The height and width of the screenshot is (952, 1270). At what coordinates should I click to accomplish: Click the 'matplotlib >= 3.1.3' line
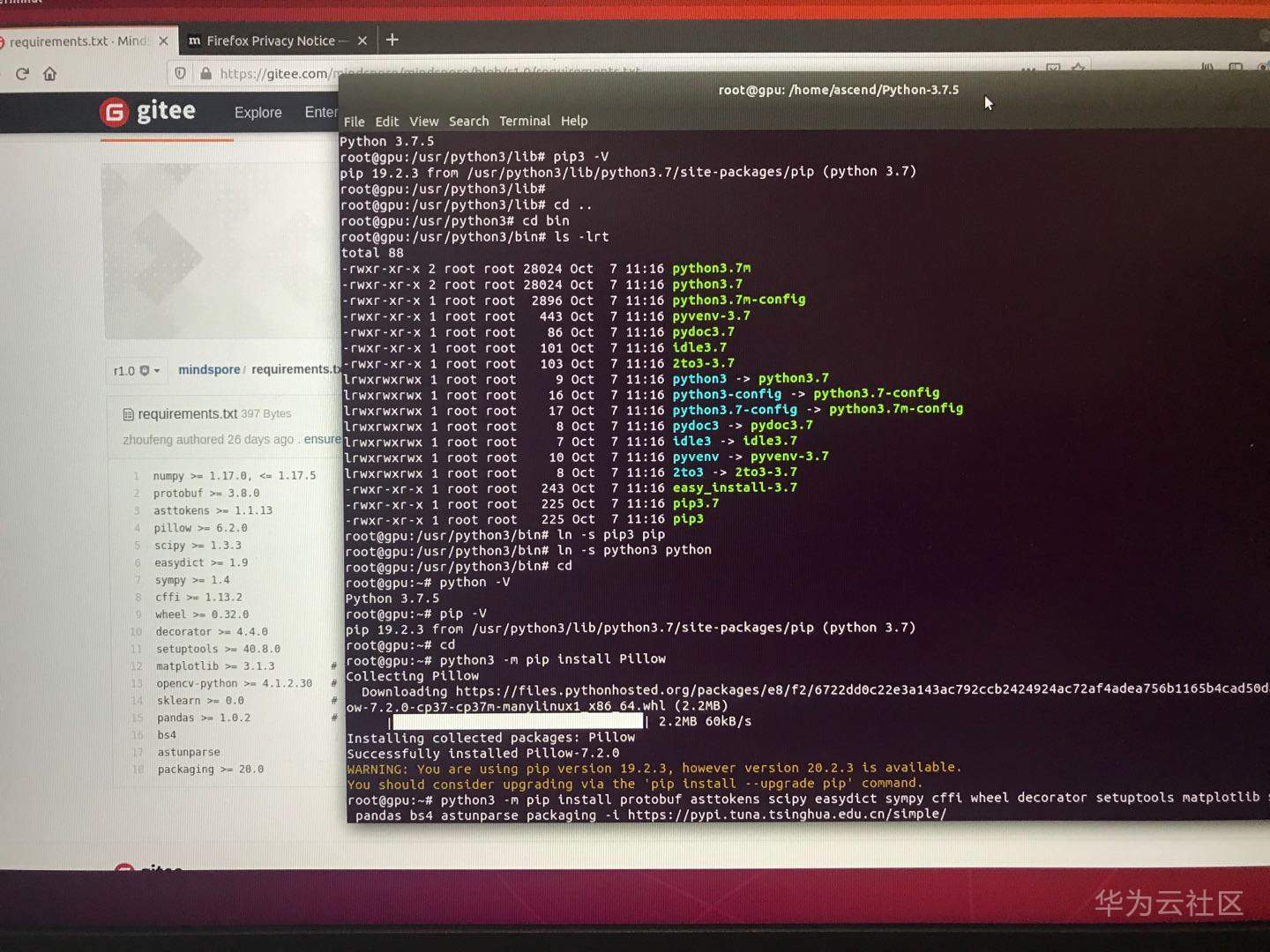pos(215,666)
